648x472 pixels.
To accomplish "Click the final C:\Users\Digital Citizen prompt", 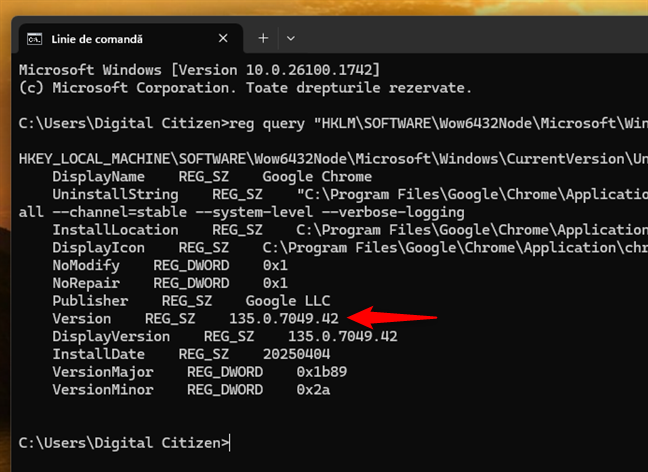I will pos(124,443).
